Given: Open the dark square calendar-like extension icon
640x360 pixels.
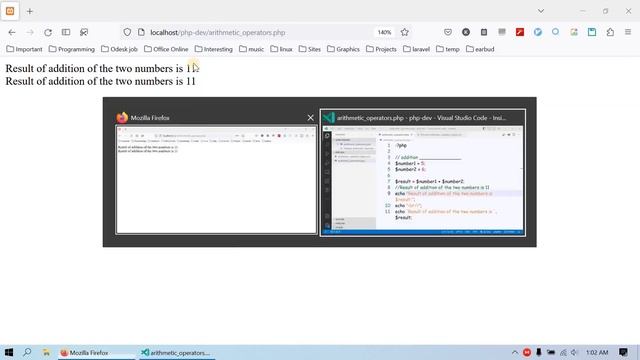Looking at the screenshot, I should point(484,32).
